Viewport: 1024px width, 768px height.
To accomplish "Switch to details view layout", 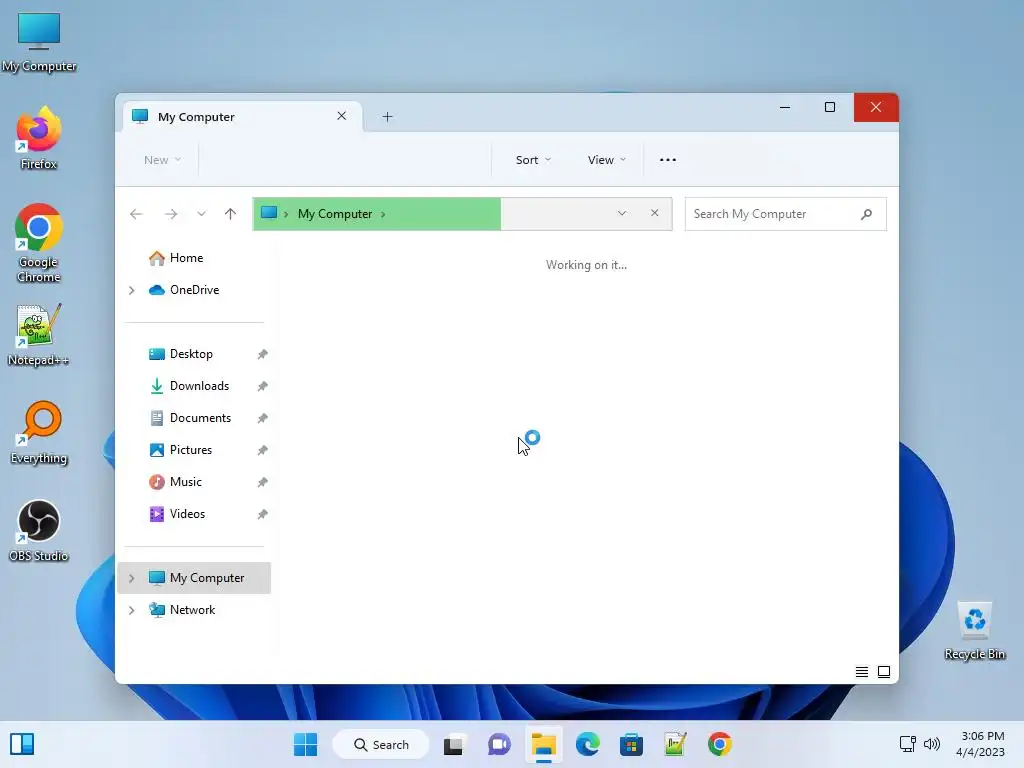I will pyautogui.click(x=861, y=672).
